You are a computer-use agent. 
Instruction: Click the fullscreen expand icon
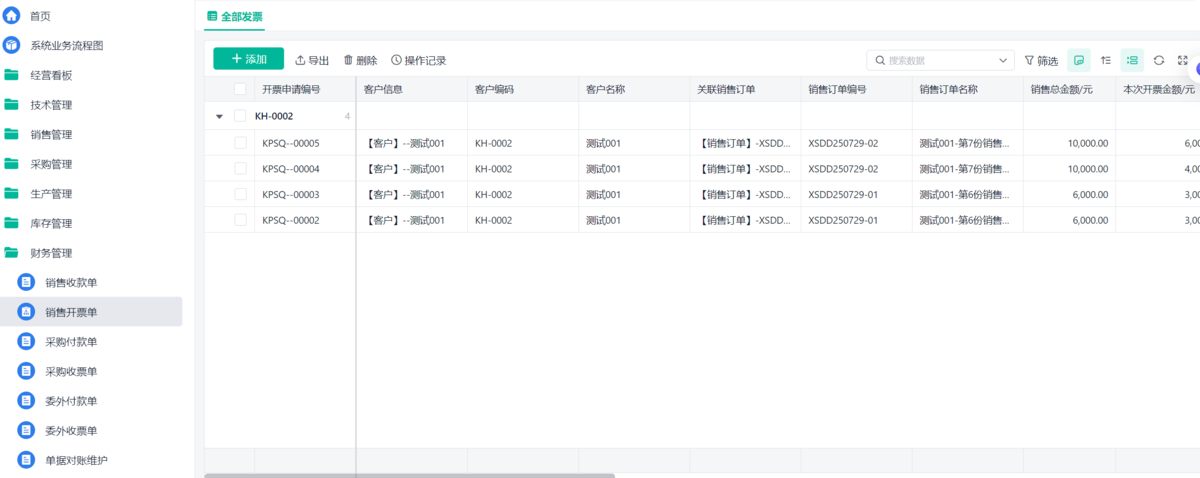(x=1183, y=60)
